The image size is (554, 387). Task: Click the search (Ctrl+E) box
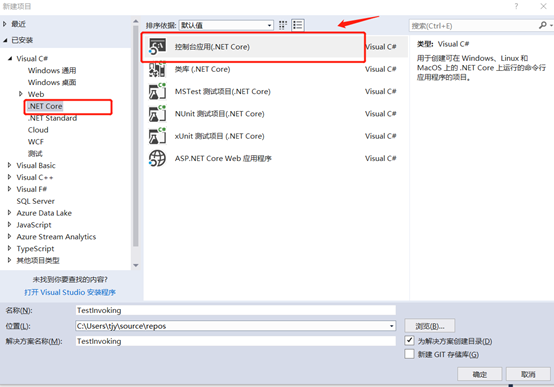pos(473,25)
